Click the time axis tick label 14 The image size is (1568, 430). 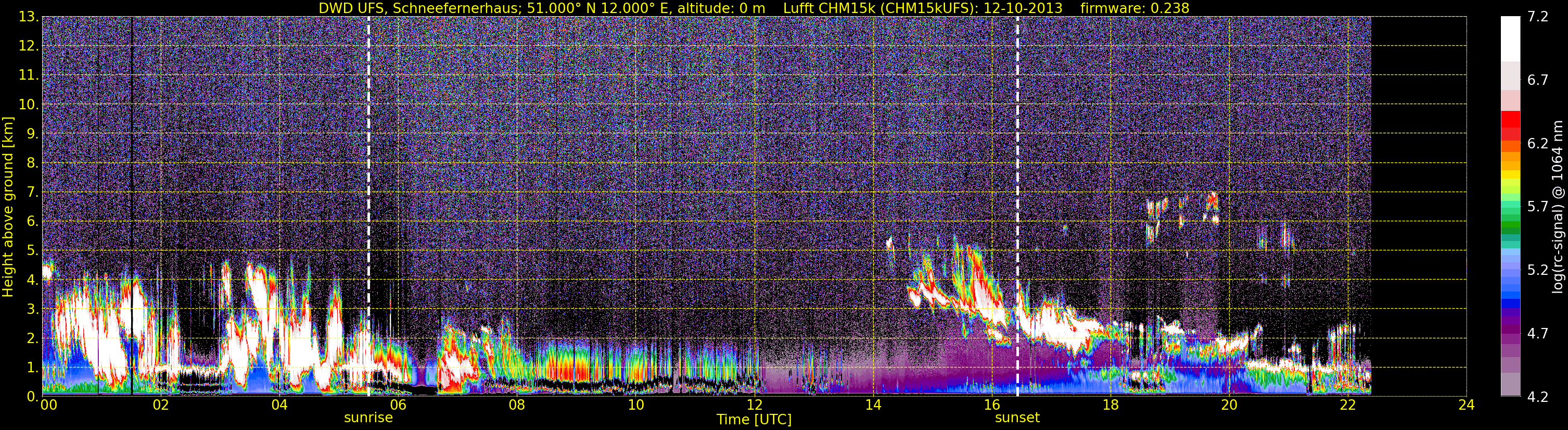pyautogui.click(x=873, y=405)
